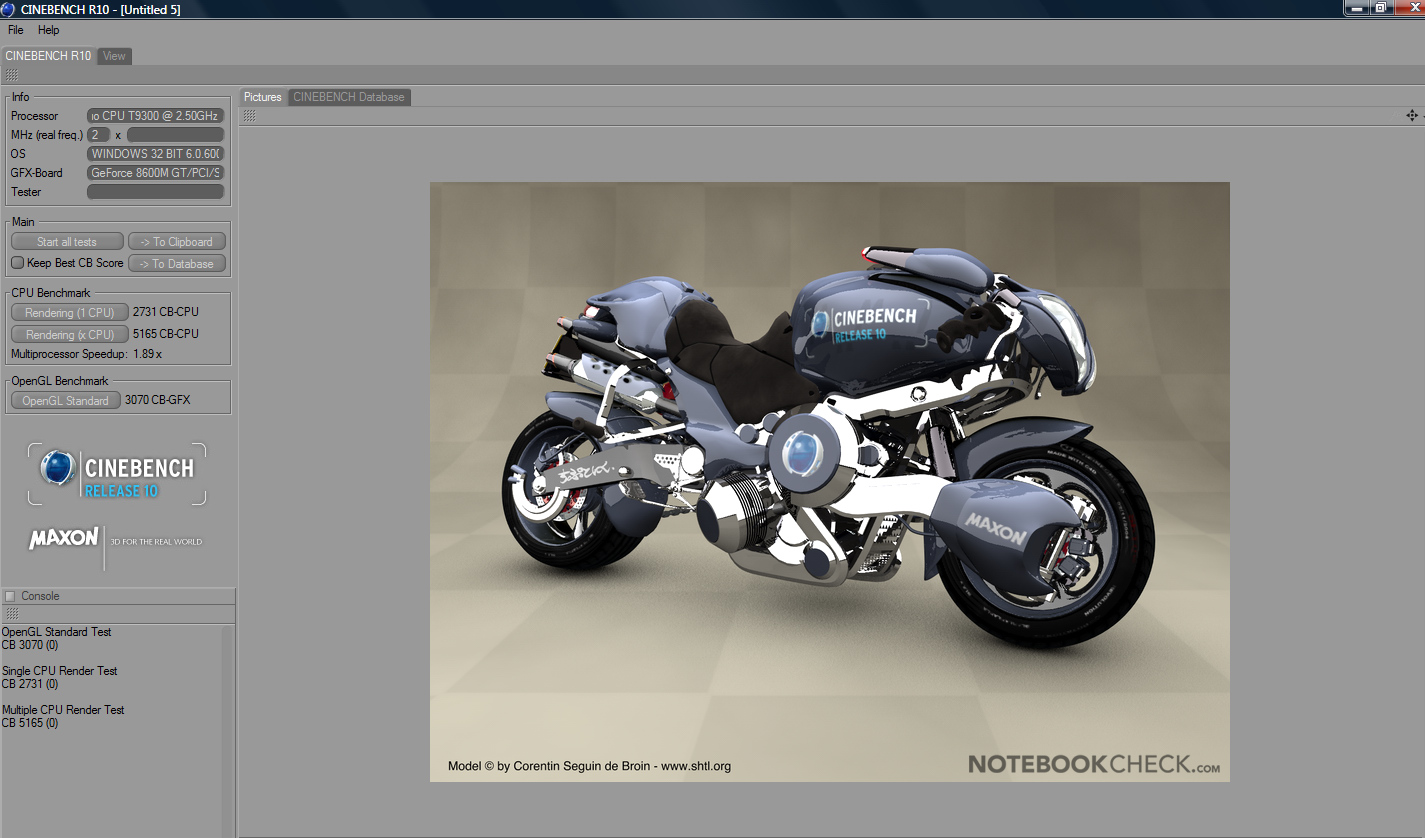The width and height of the screenshot is (1425, 838).
Task: Click the empty field after the x in the MHz row
Action: click(x=175, y=135)
